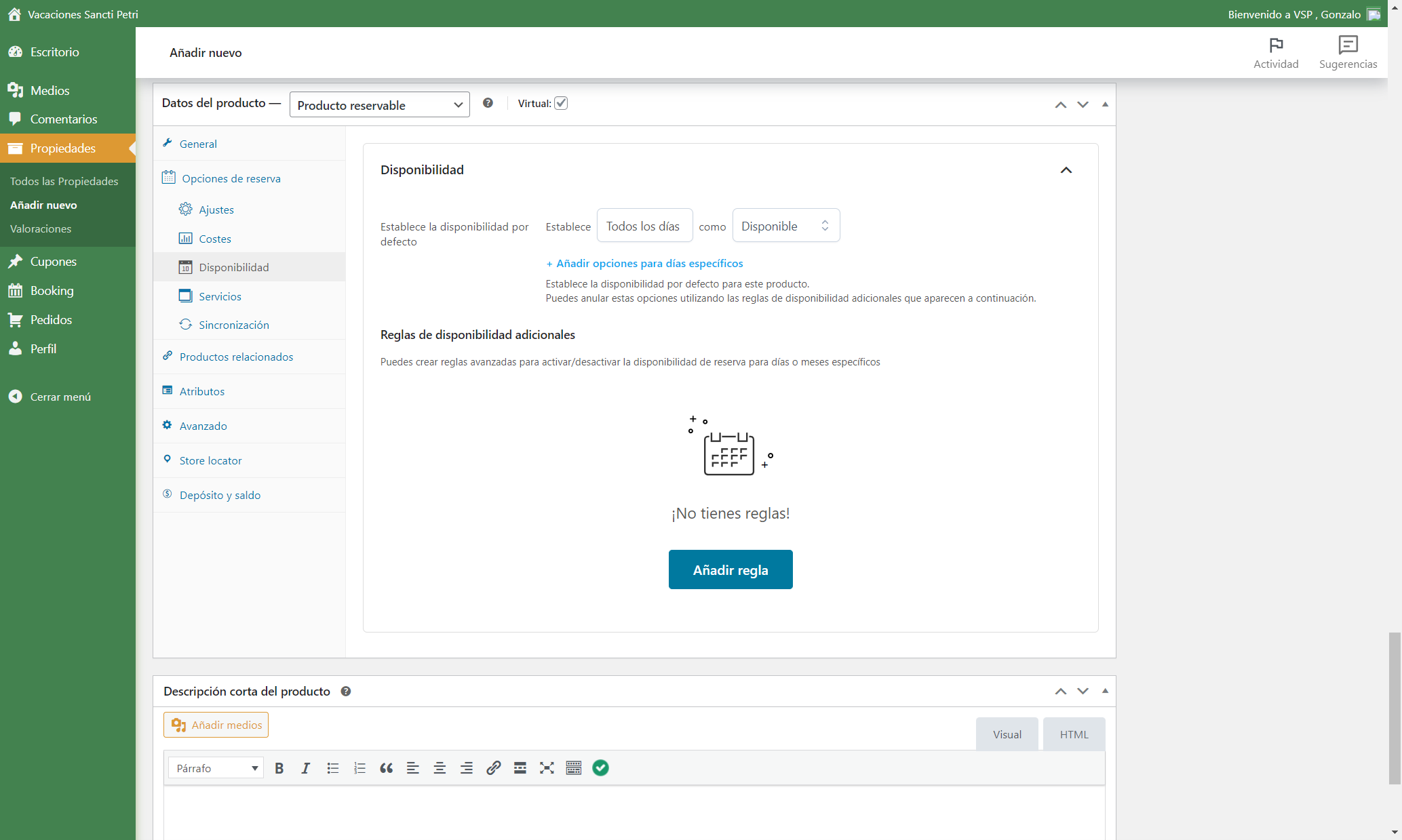
Task: Insert the Read More tag
Action: pos(520,768)
